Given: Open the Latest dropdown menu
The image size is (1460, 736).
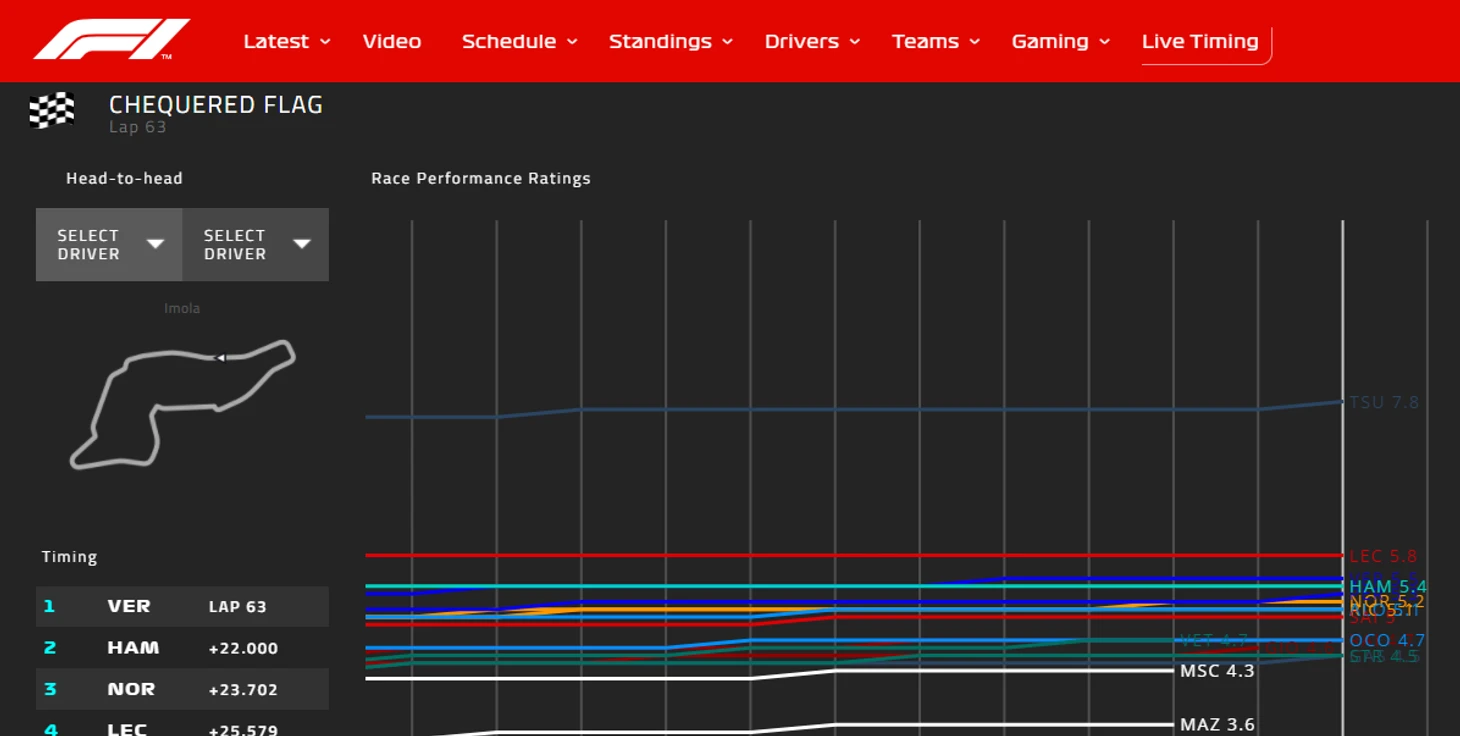Looking at the screenshot, I should point(286,42).
